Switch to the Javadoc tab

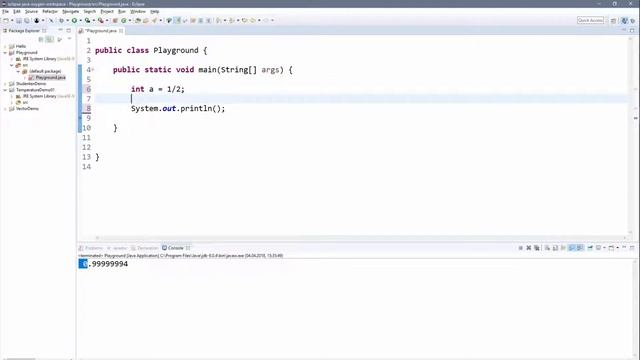117,248
